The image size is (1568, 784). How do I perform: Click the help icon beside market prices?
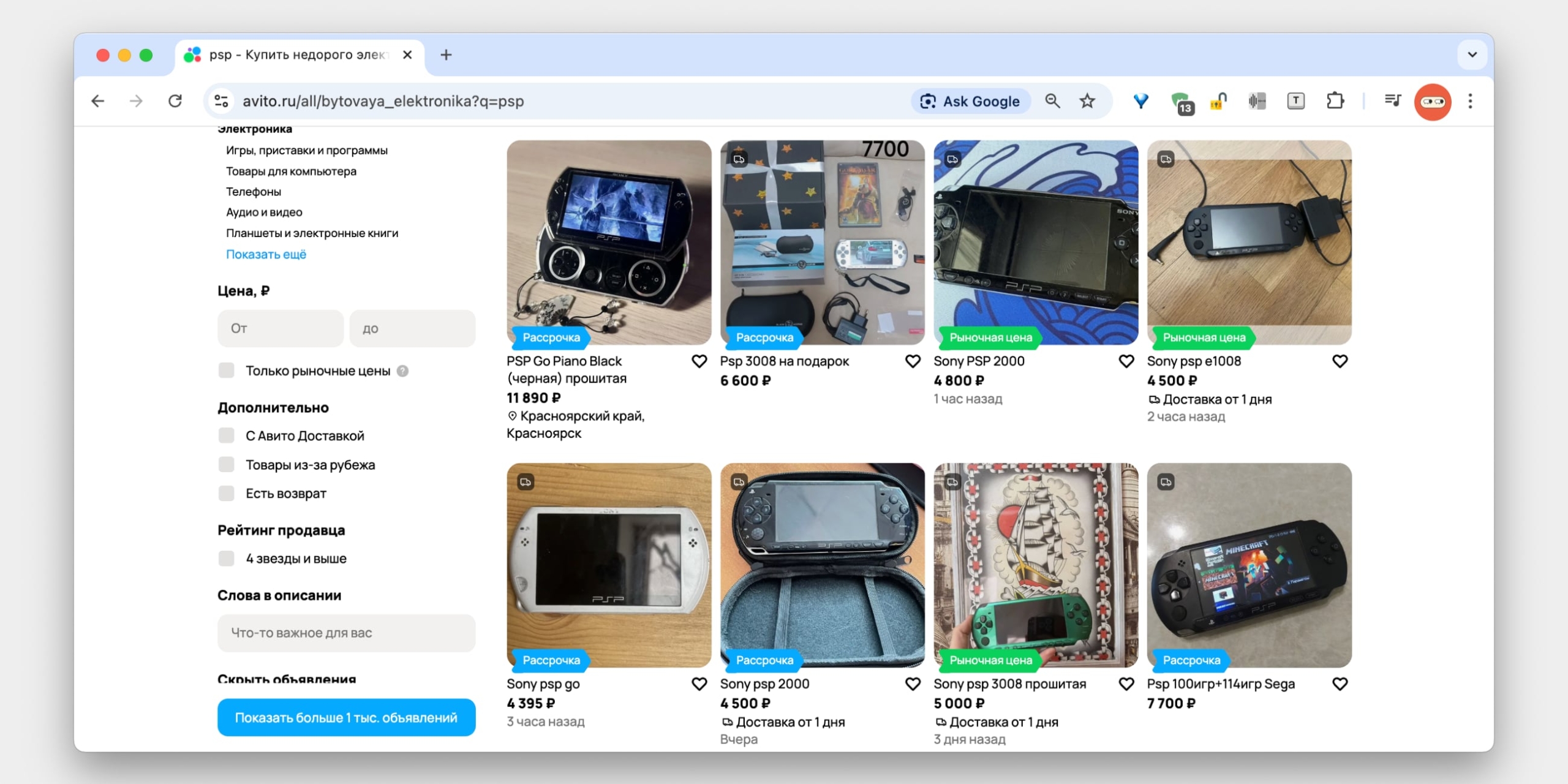(402, 371)
